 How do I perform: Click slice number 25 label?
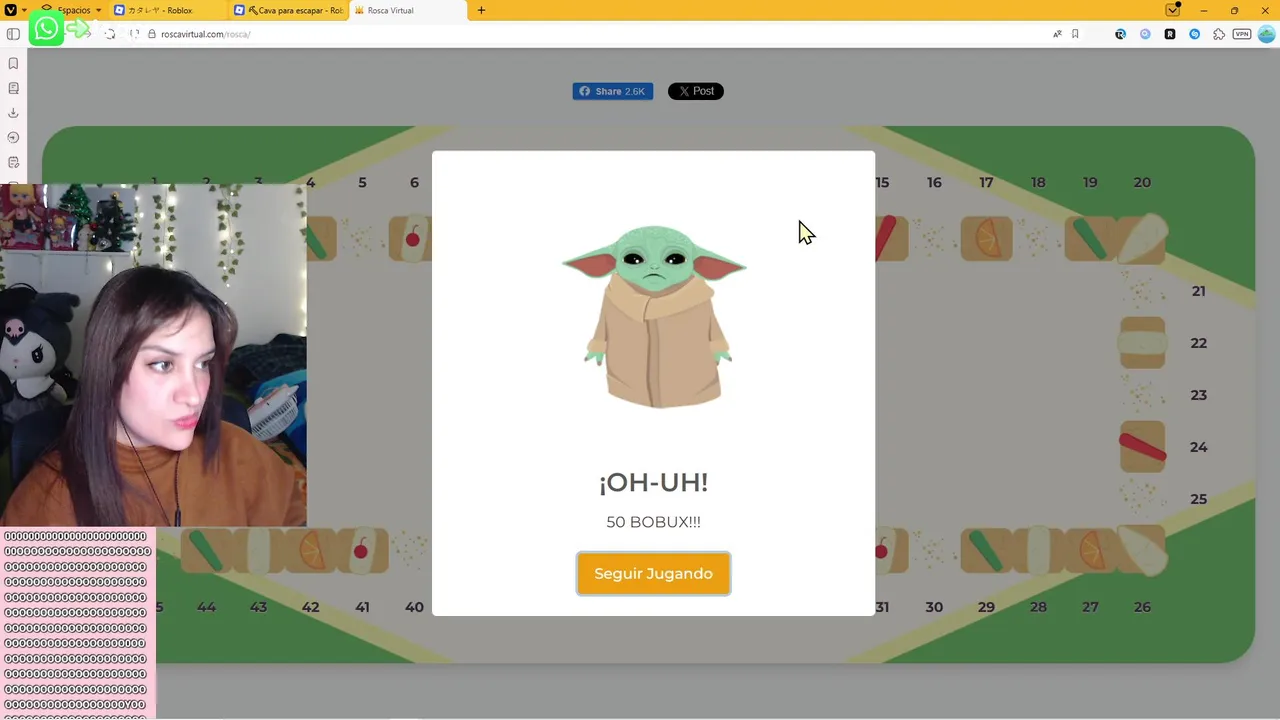coord(1198,499)
